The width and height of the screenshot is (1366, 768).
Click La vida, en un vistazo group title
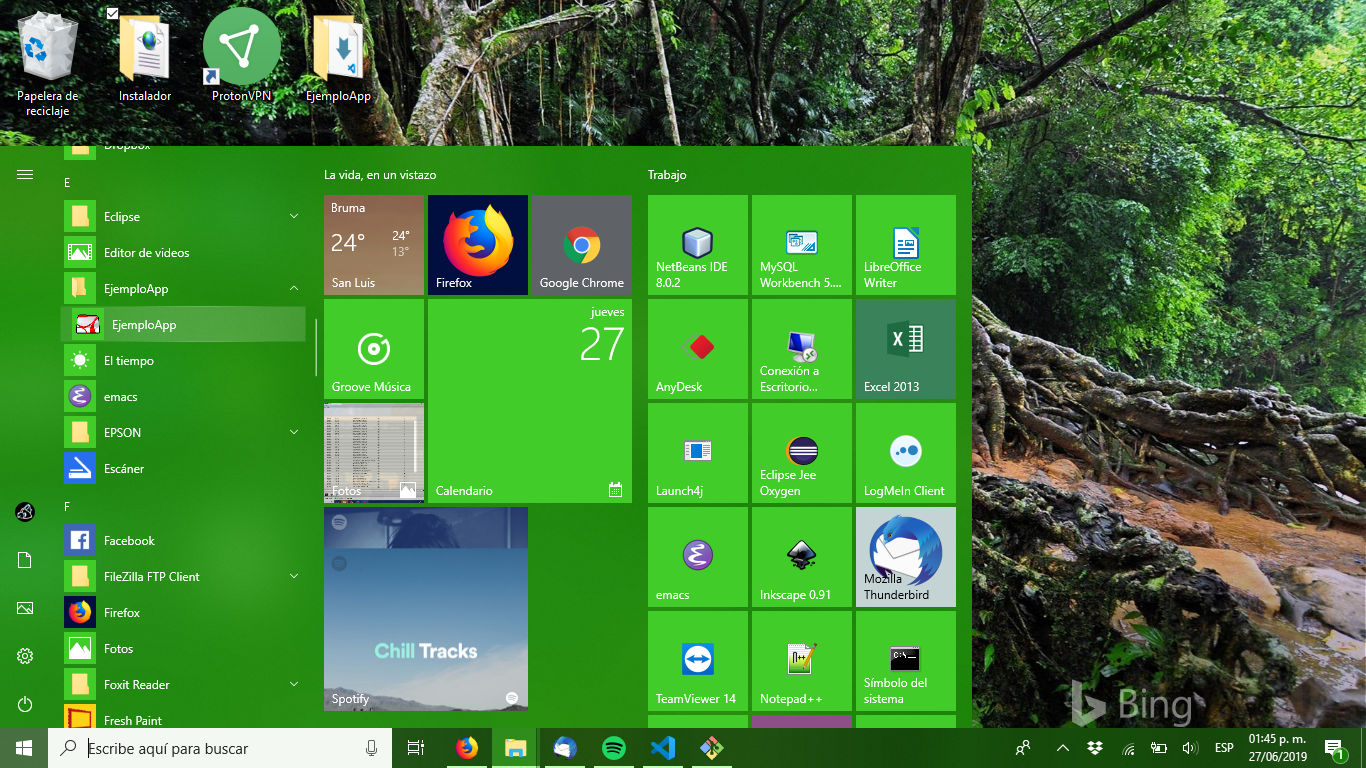tap(380, 175)
